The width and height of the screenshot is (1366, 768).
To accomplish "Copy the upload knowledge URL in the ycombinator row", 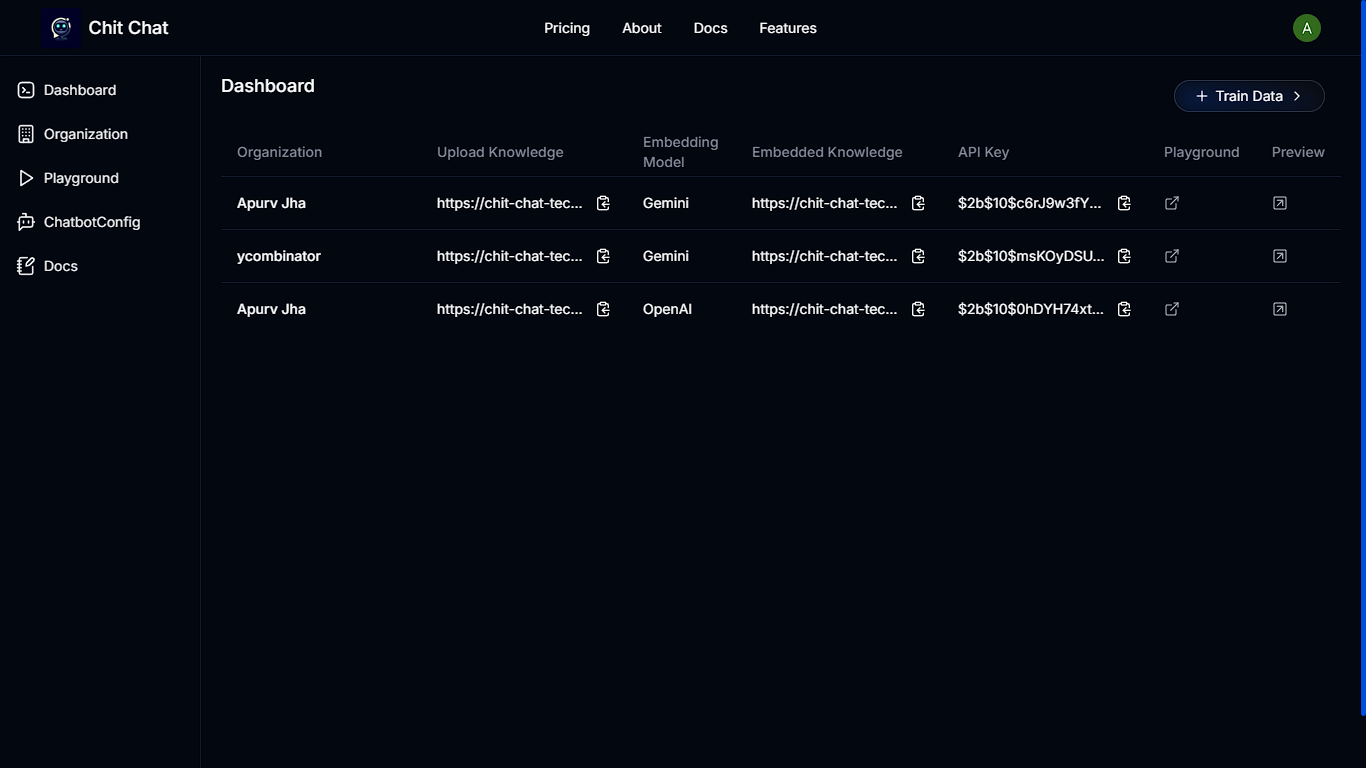I will [x=603, y=256].
